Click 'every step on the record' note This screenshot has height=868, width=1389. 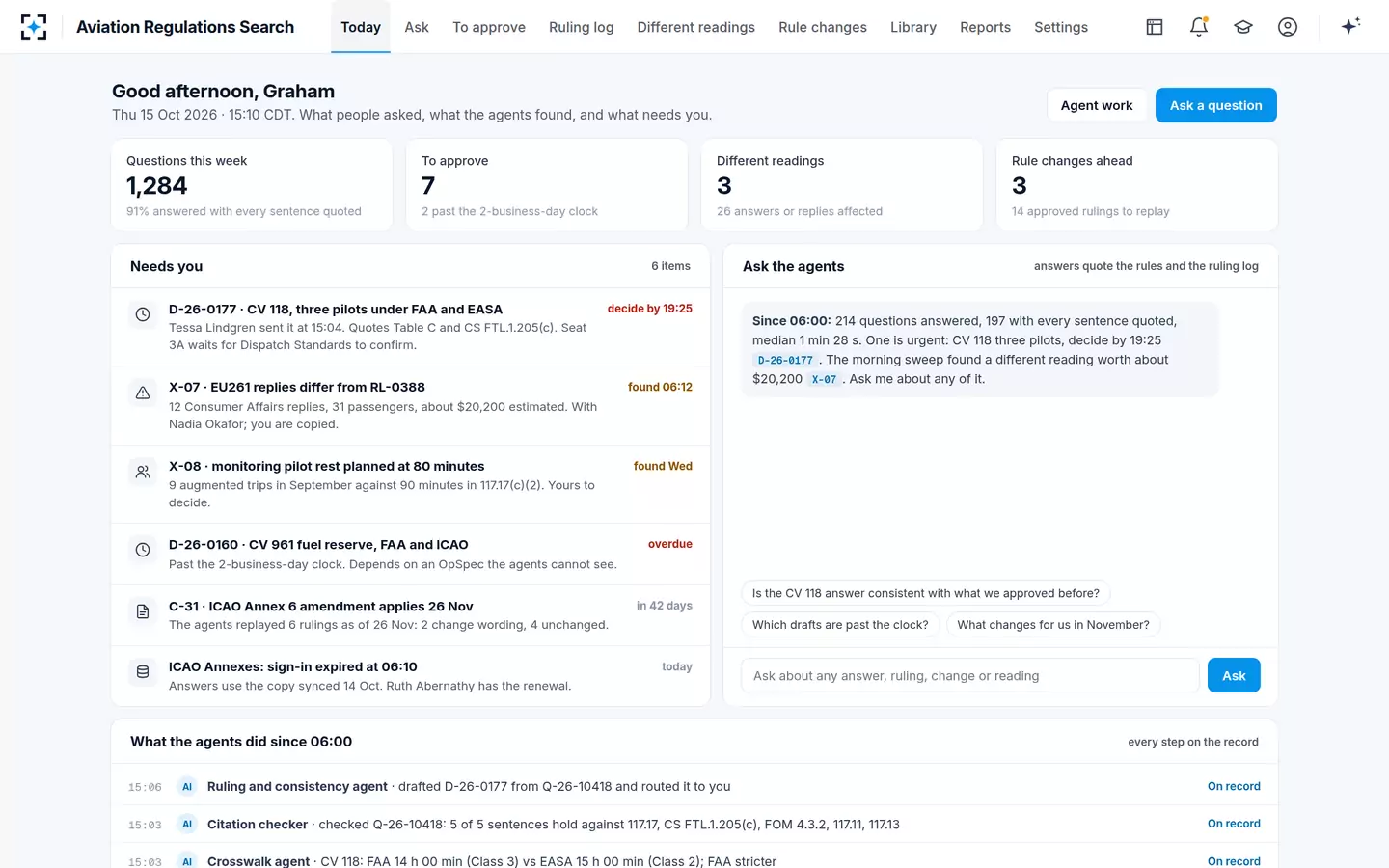click(x=1193, y=742)
